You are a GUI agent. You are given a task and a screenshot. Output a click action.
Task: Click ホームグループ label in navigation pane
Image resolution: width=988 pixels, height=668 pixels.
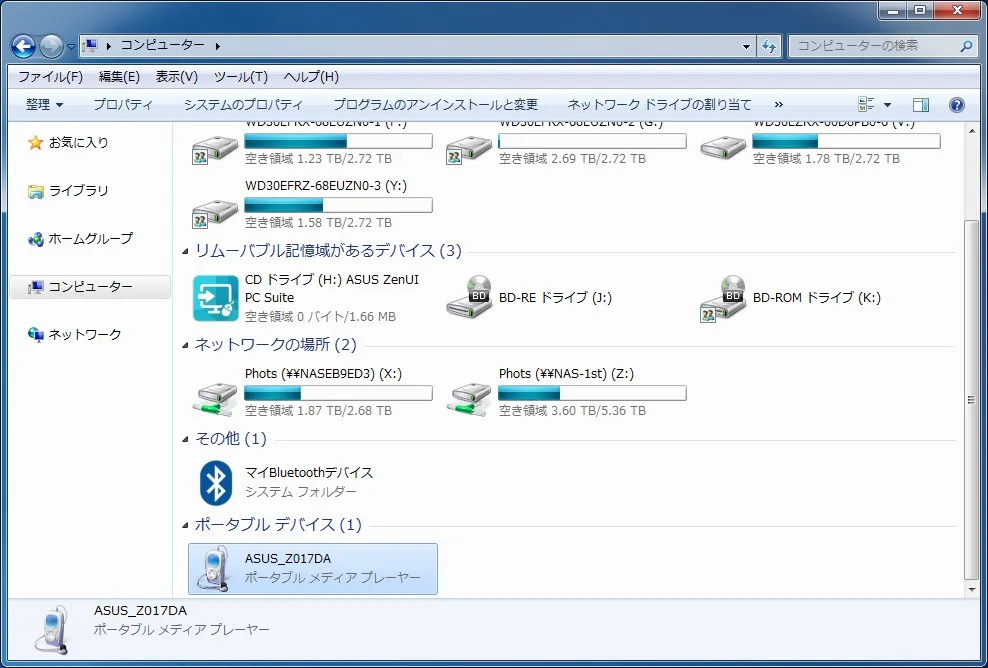tap(91, 239)
